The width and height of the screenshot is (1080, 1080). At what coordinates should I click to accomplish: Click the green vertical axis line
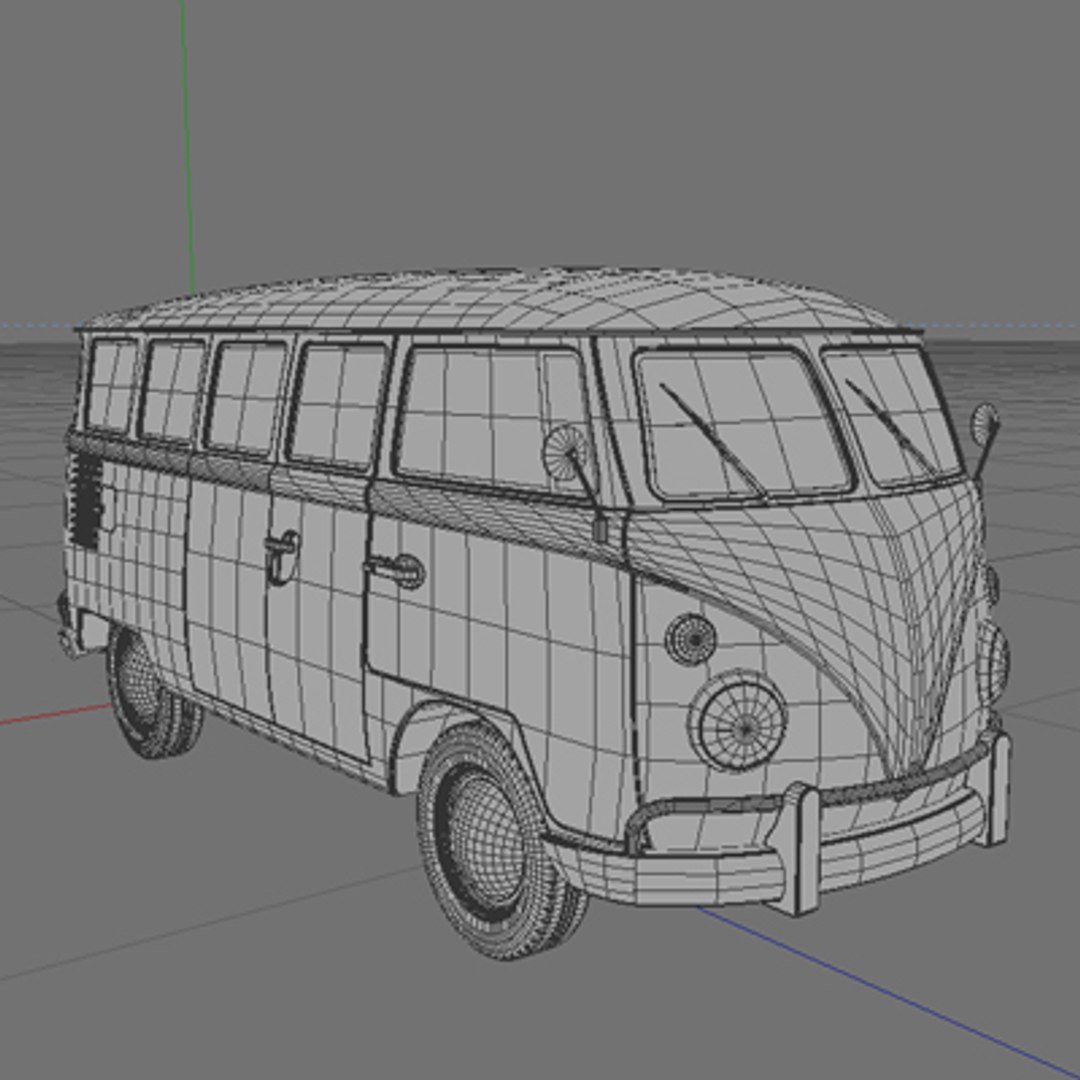187,147
